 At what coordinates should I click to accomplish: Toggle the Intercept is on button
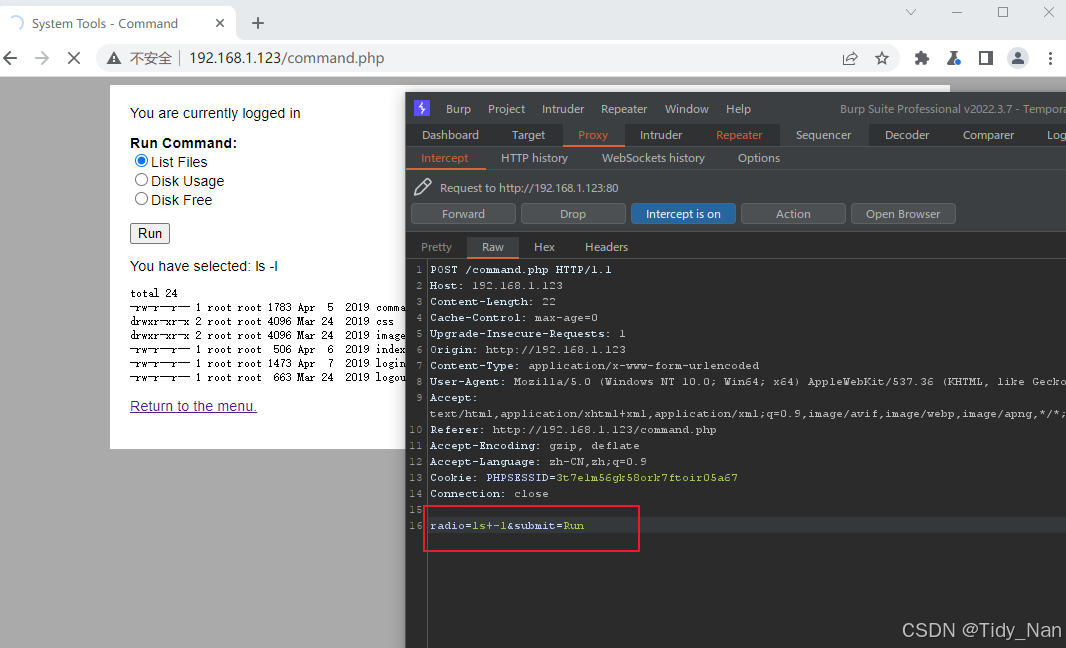click(x=683, y=214)
